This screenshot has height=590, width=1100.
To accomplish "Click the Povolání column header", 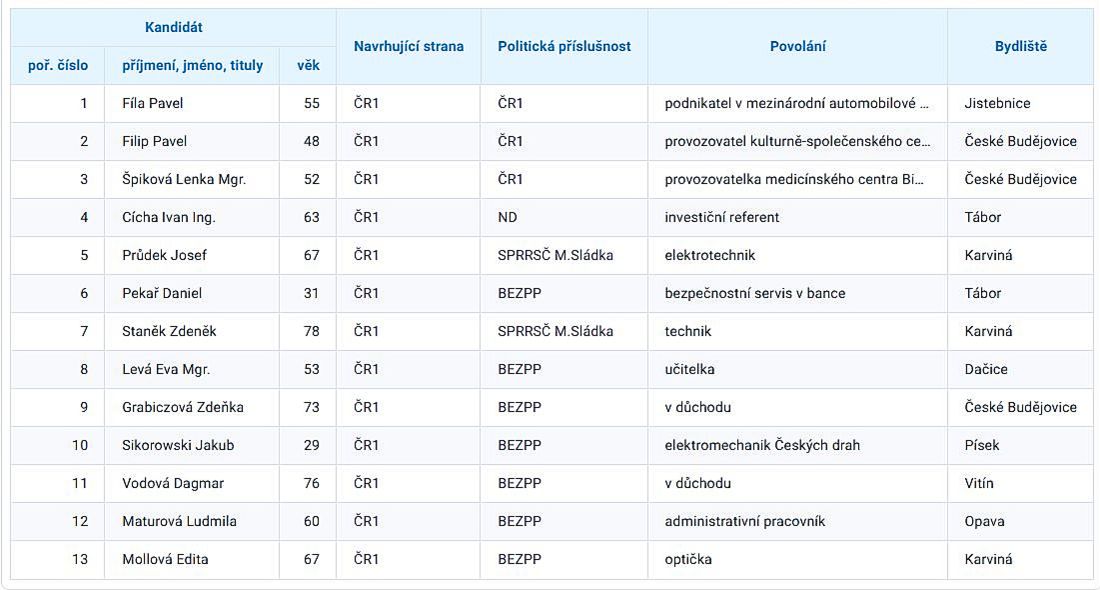I will [x=797, y=46].
